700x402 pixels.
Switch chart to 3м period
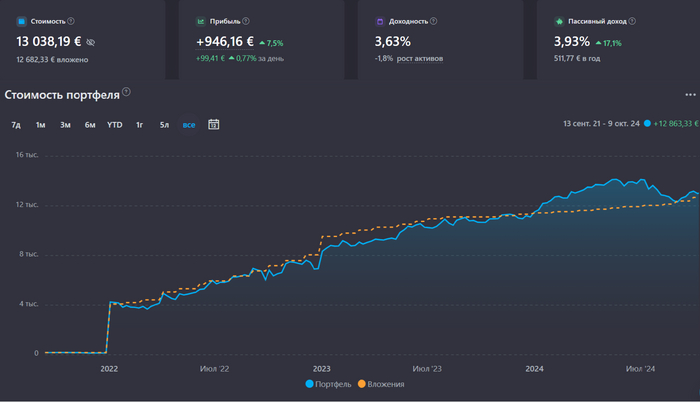(65, 125)
